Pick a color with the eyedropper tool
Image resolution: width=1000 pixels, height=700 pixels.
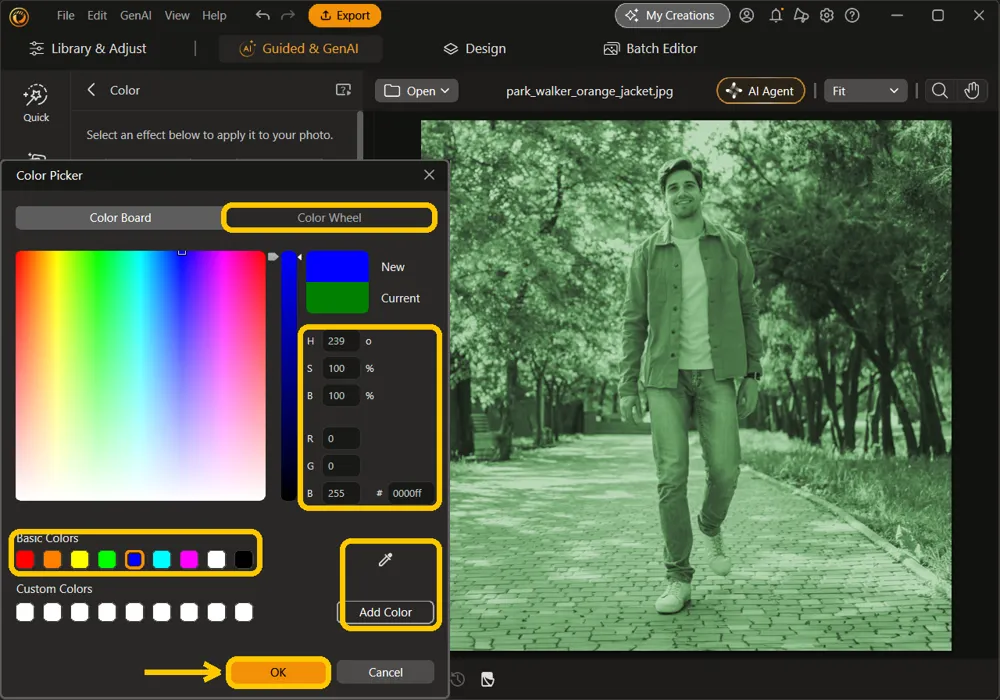tap(385, 560)
